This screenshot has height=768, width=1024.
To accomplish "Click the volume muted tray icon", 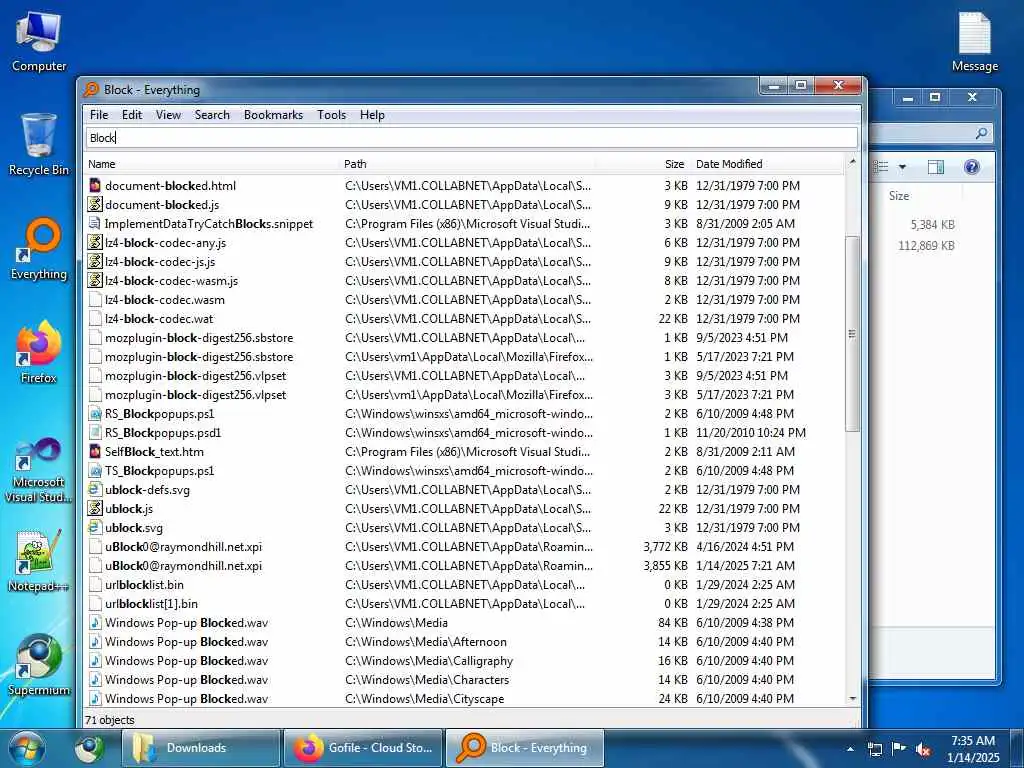I will pos(923,749).
